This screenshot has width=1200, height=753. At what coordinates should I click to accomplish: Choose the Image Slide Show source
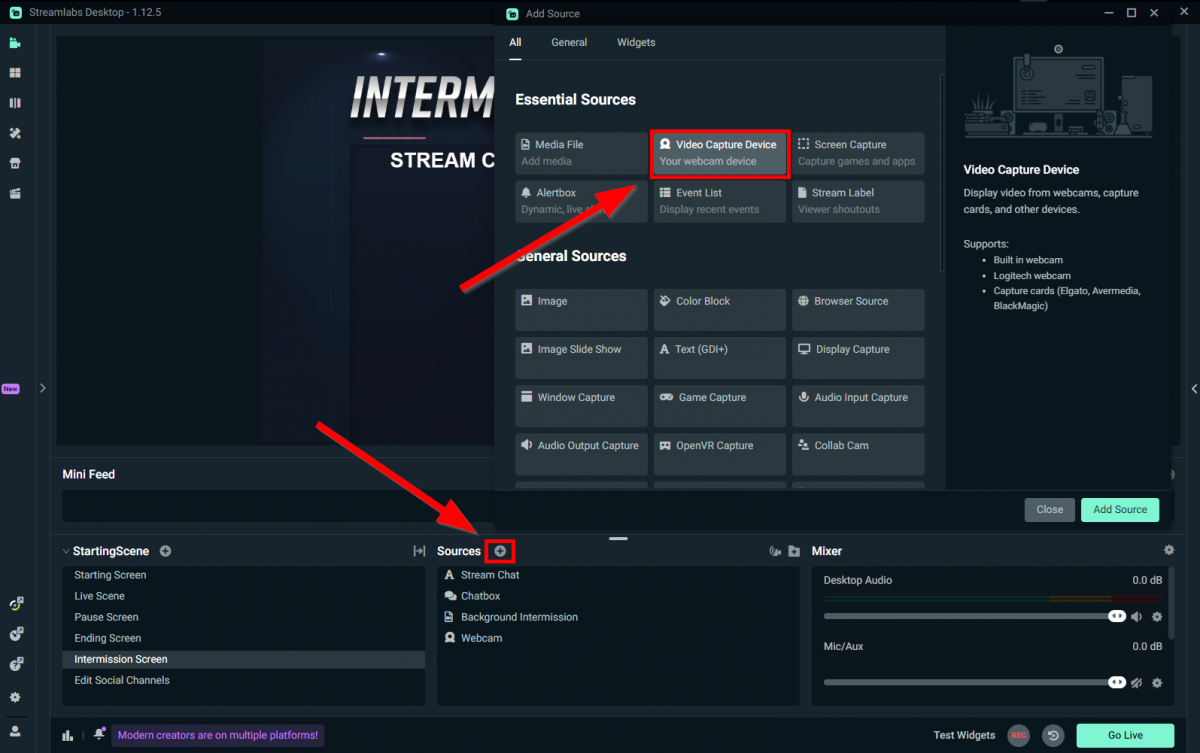click(582, 358)
